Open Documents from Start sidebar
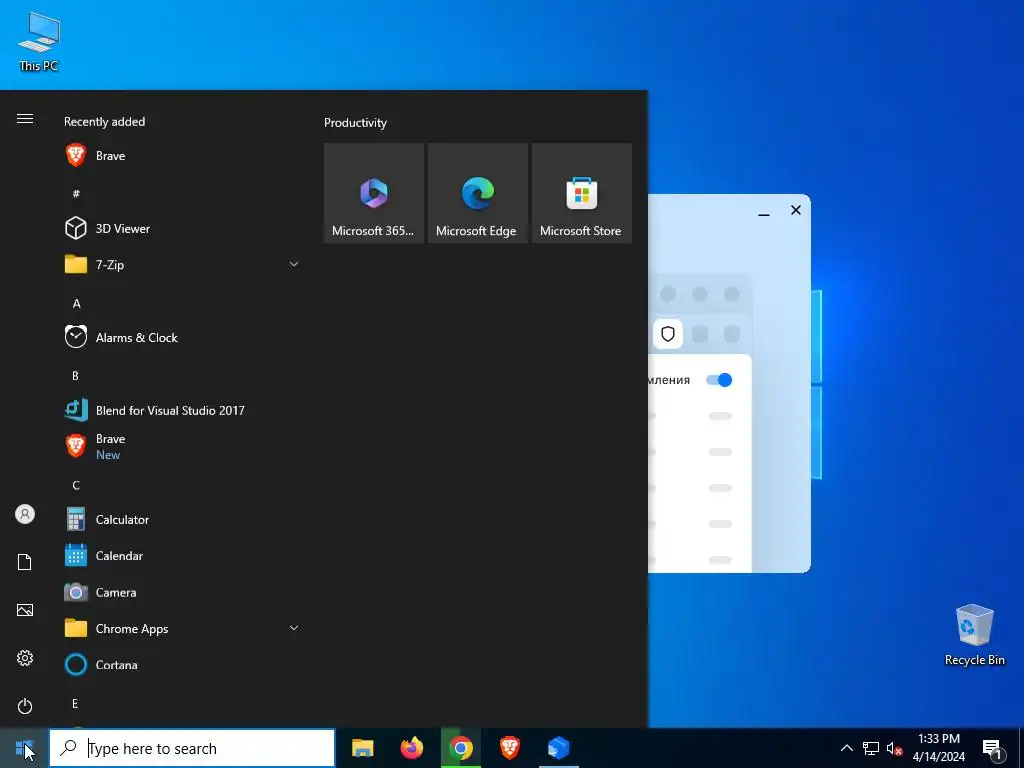This screenshot has height=768, width=1024. tap(25, 562)
